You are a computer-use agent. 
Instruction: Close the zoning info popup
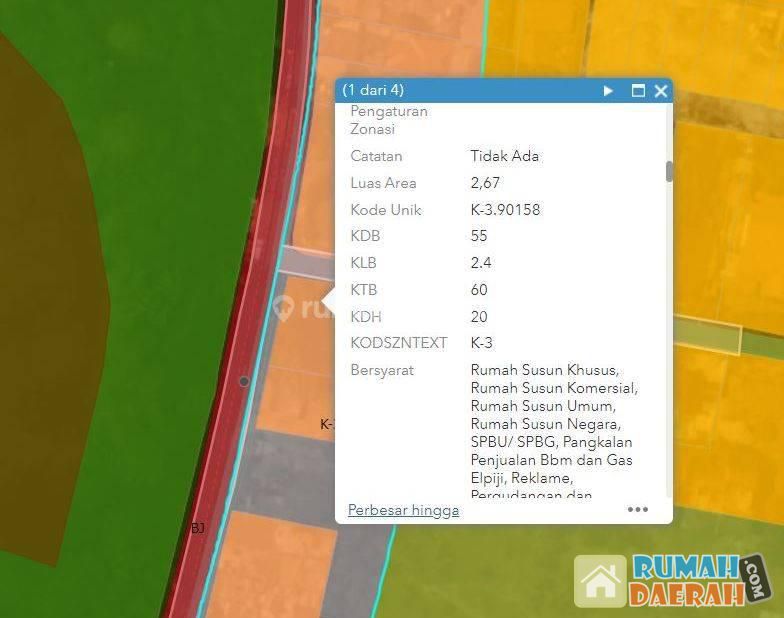point(660,91)
